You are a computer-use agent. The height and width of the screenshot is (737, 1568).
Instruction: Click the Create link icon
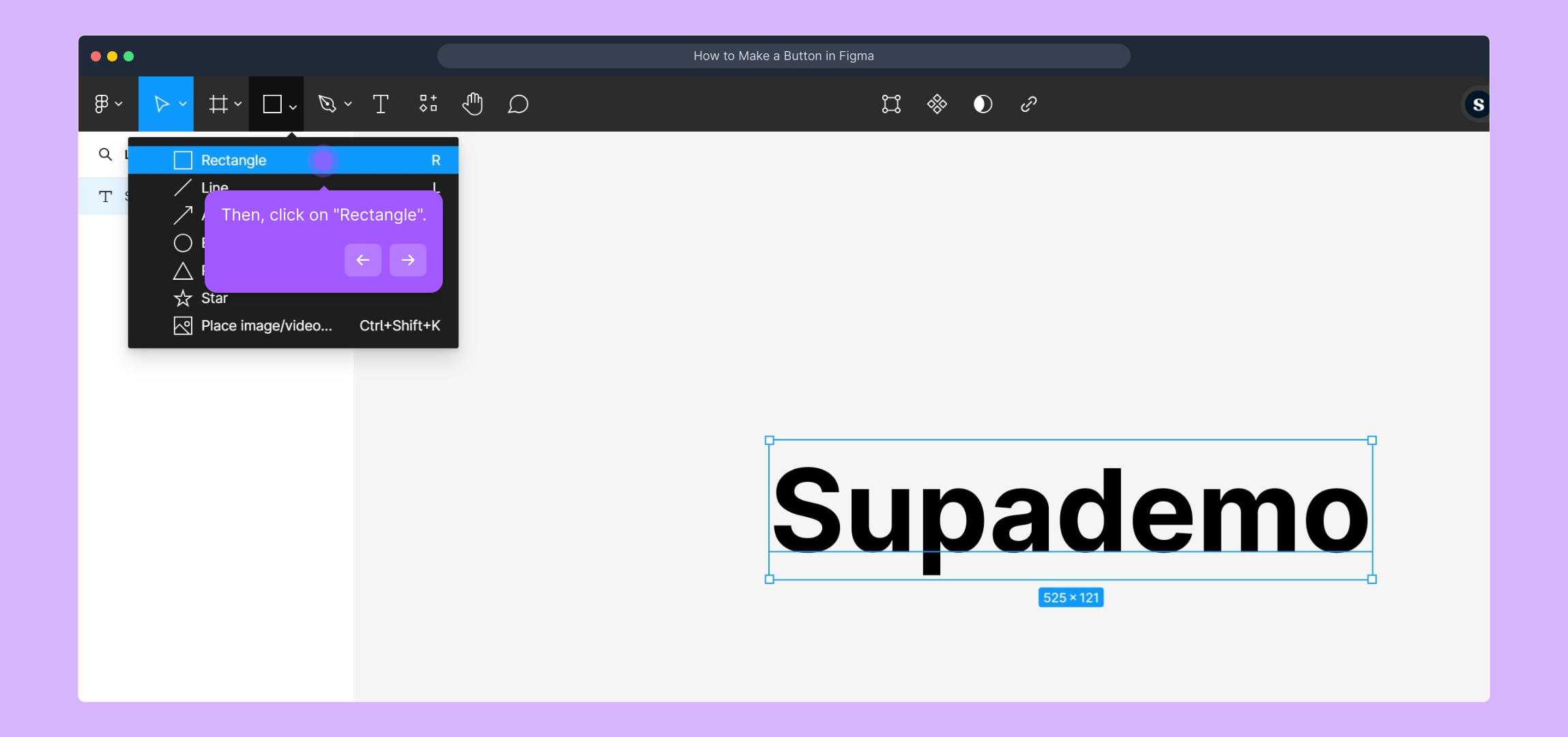(1028, 104)
